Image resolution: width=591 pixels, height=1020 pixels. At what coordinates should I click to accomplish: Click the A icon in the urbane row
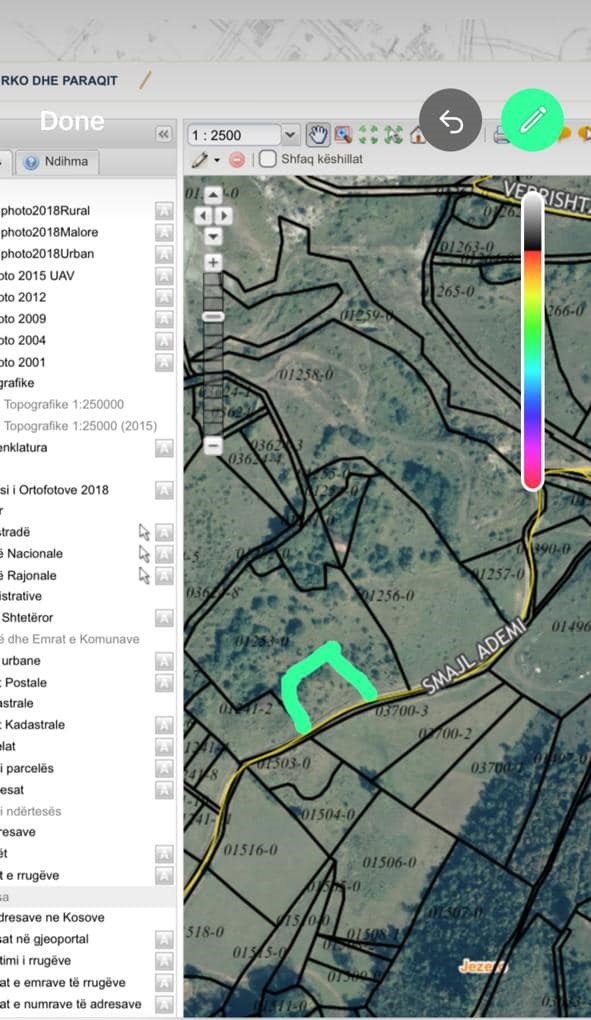(164, 661)
